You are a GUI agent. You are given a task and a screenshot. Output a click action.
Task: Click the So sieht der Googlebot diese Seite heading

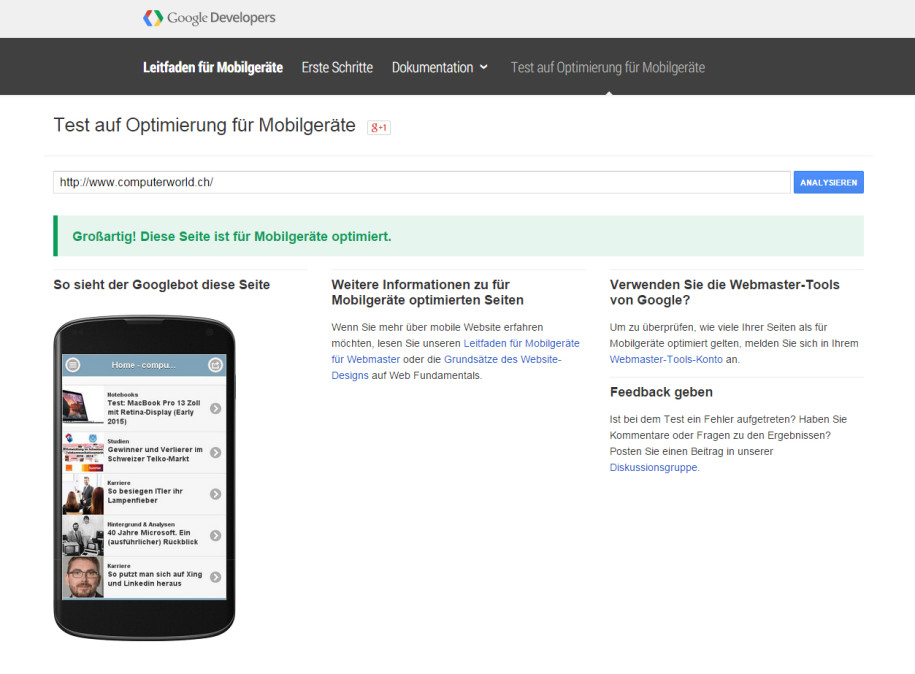coord(162,285)
